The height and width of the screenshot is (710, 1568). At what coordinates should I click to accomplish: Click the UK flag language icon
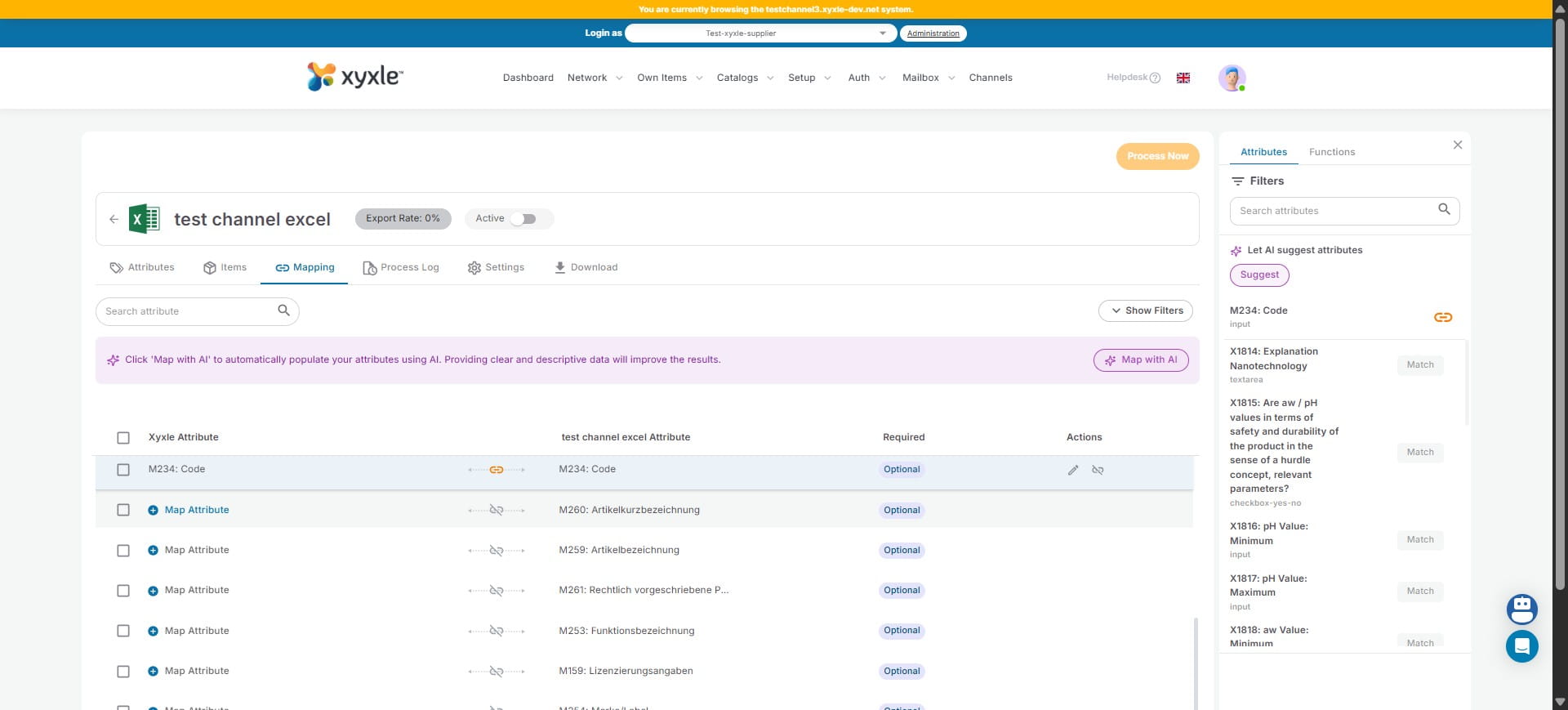[1183, 78]
